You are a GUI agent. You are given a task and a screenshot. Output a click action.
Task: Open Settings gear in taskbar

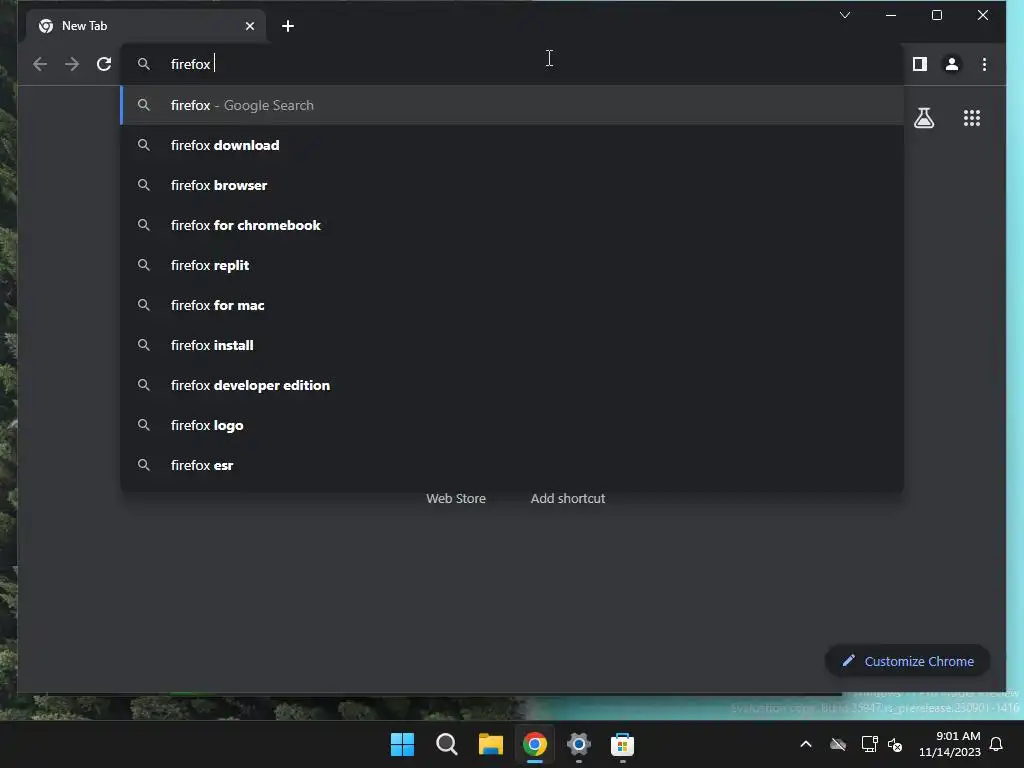coord(579,744)
